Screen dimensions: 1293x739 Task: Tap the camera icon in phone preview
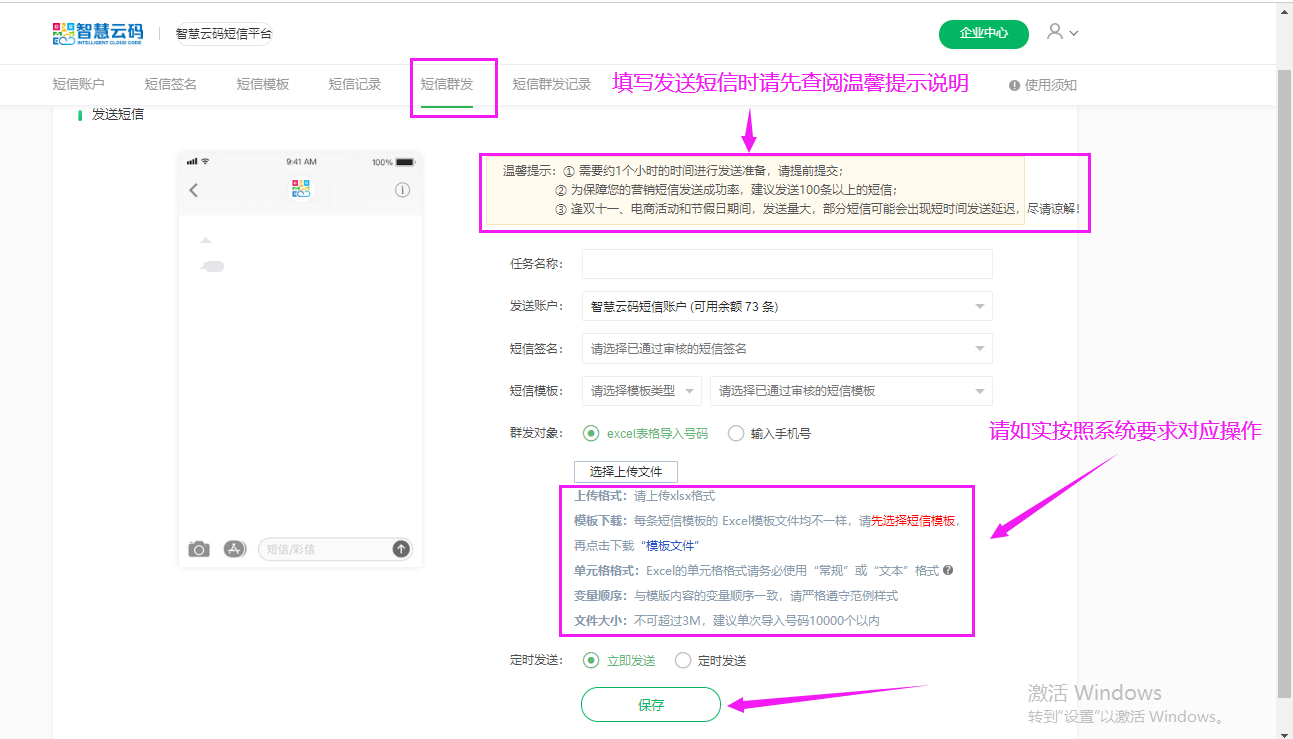click(x=199, y=549)
